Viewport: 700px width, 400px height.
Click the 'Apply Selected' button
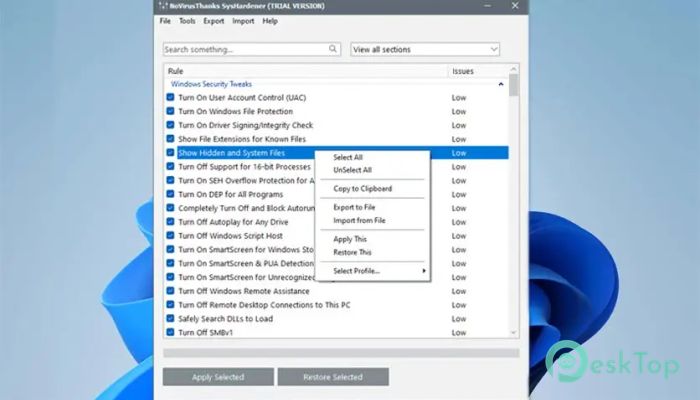pos(218,377)
